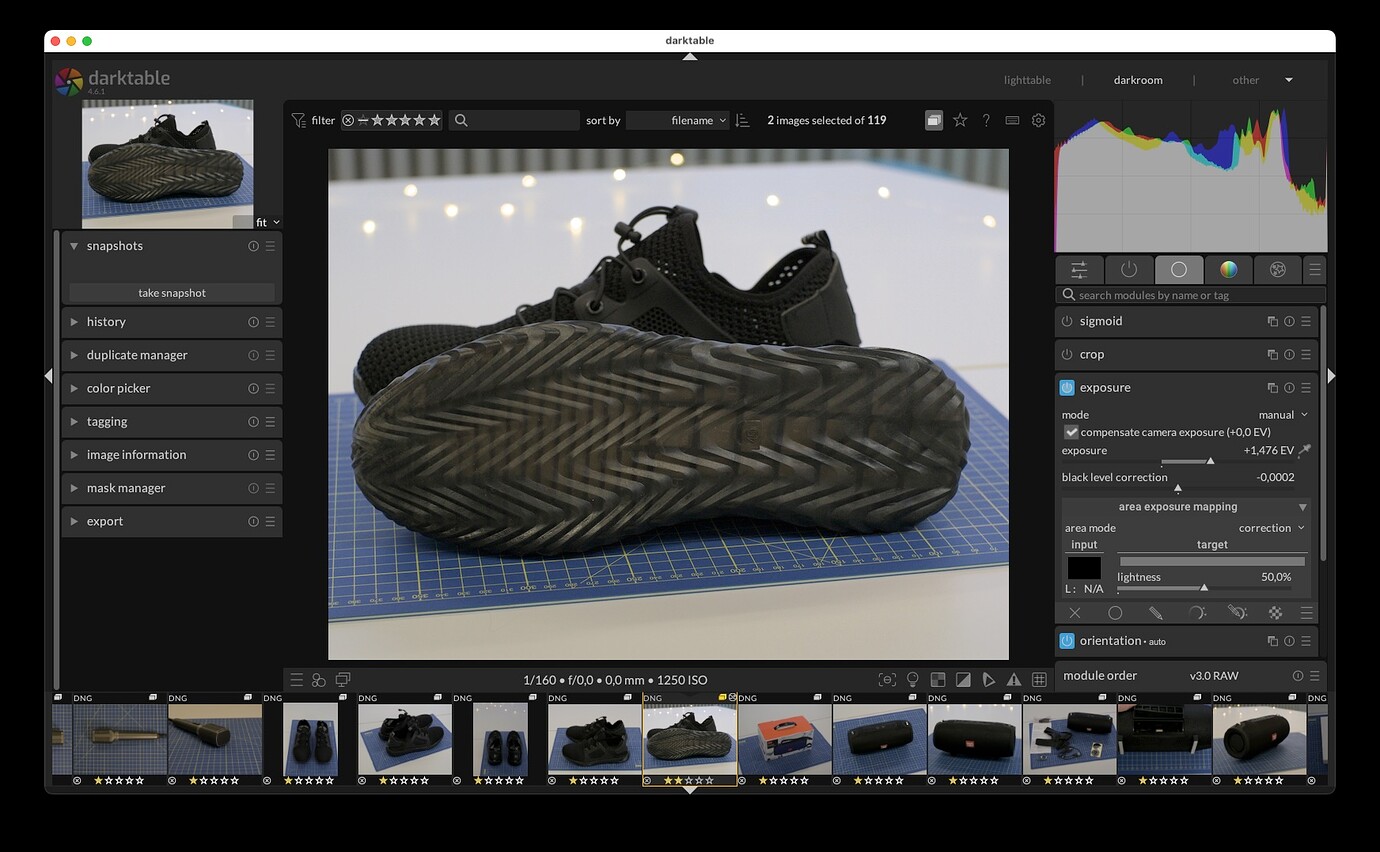Turn on the sigmoid module
The width and height of the screenshot is (1380, 852).
coord(1066,321)
